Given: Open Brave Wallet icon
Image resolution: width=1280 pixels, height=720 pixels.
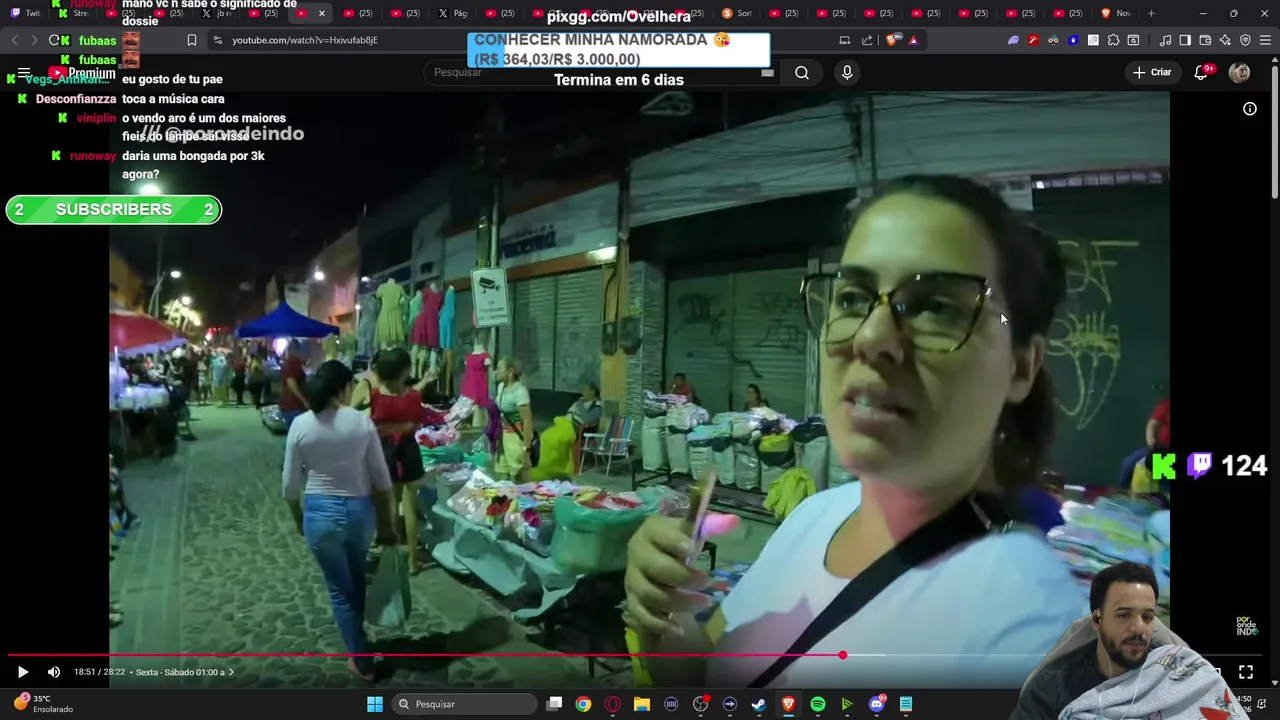Looking at the screenshot, I should coord(1205,40).
